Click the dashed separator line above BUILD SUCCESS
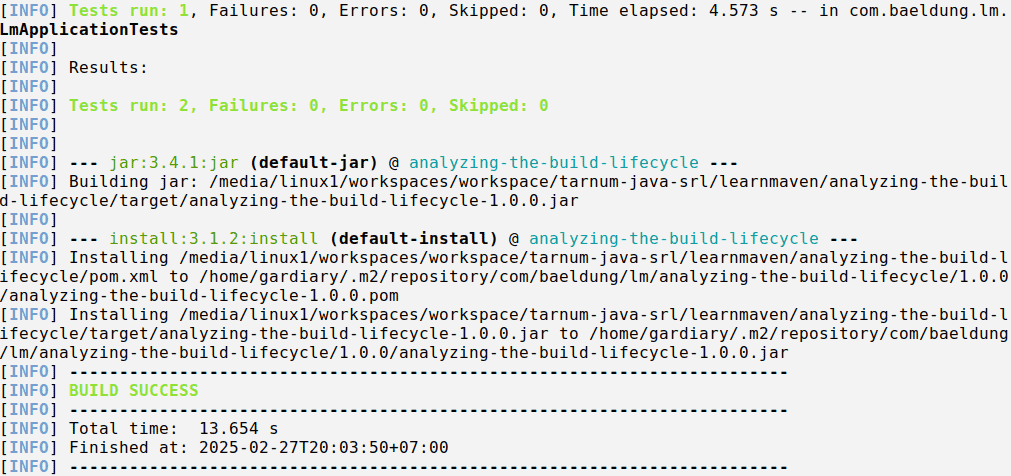Viewport: 1011px width, 476px height. [428, 372]
